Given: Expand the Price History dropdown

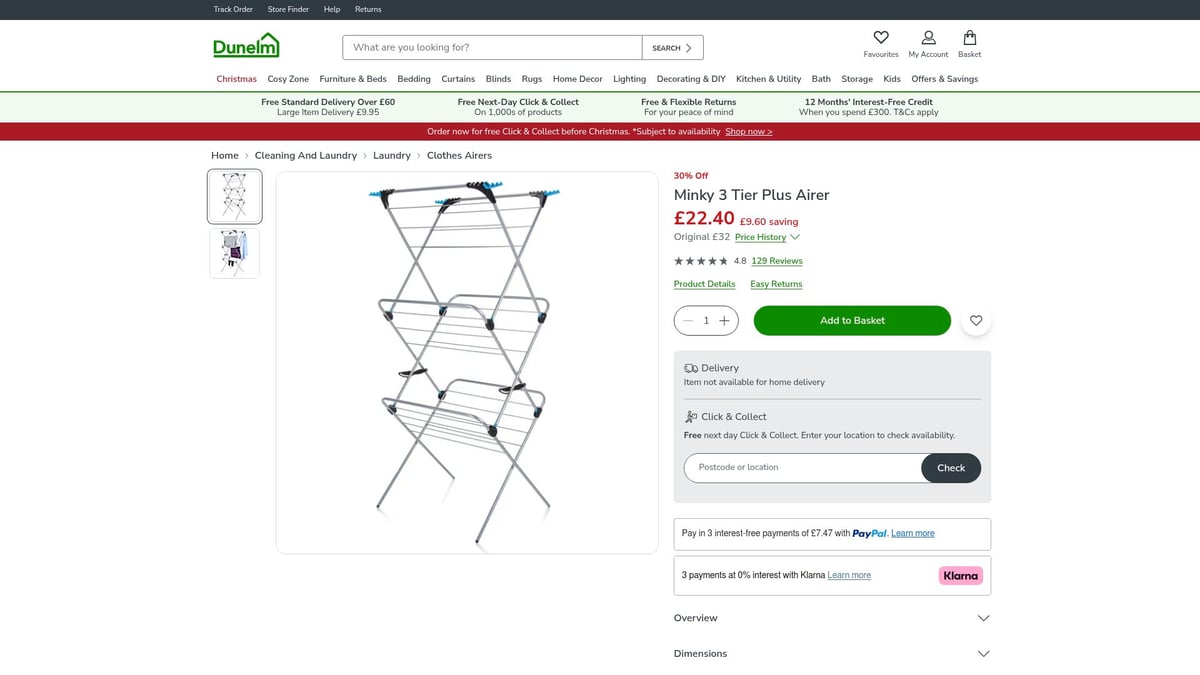Looking at the screenshot, I should (763, 237).
